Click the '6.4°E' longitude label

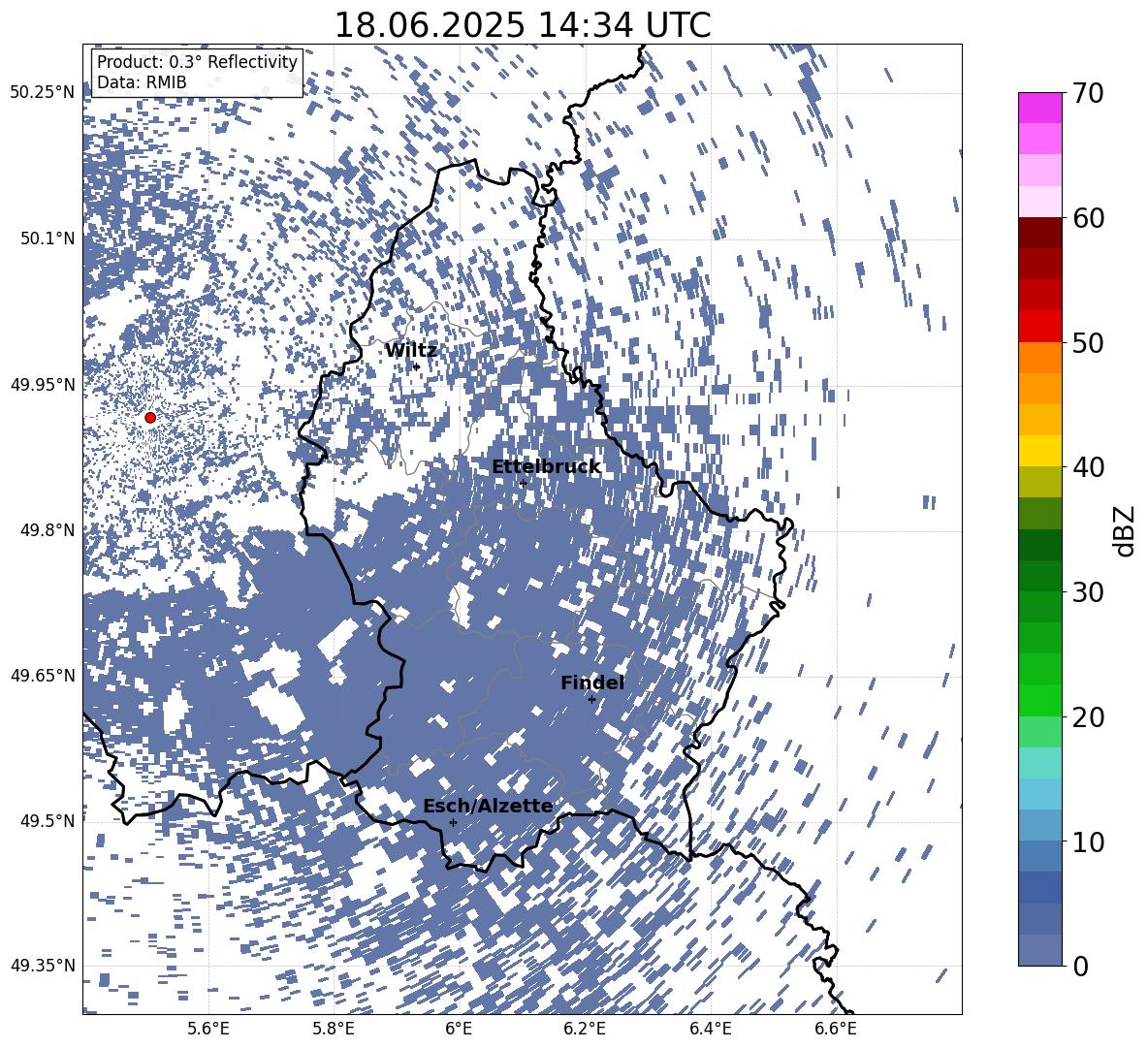[x=710, y=1029]
